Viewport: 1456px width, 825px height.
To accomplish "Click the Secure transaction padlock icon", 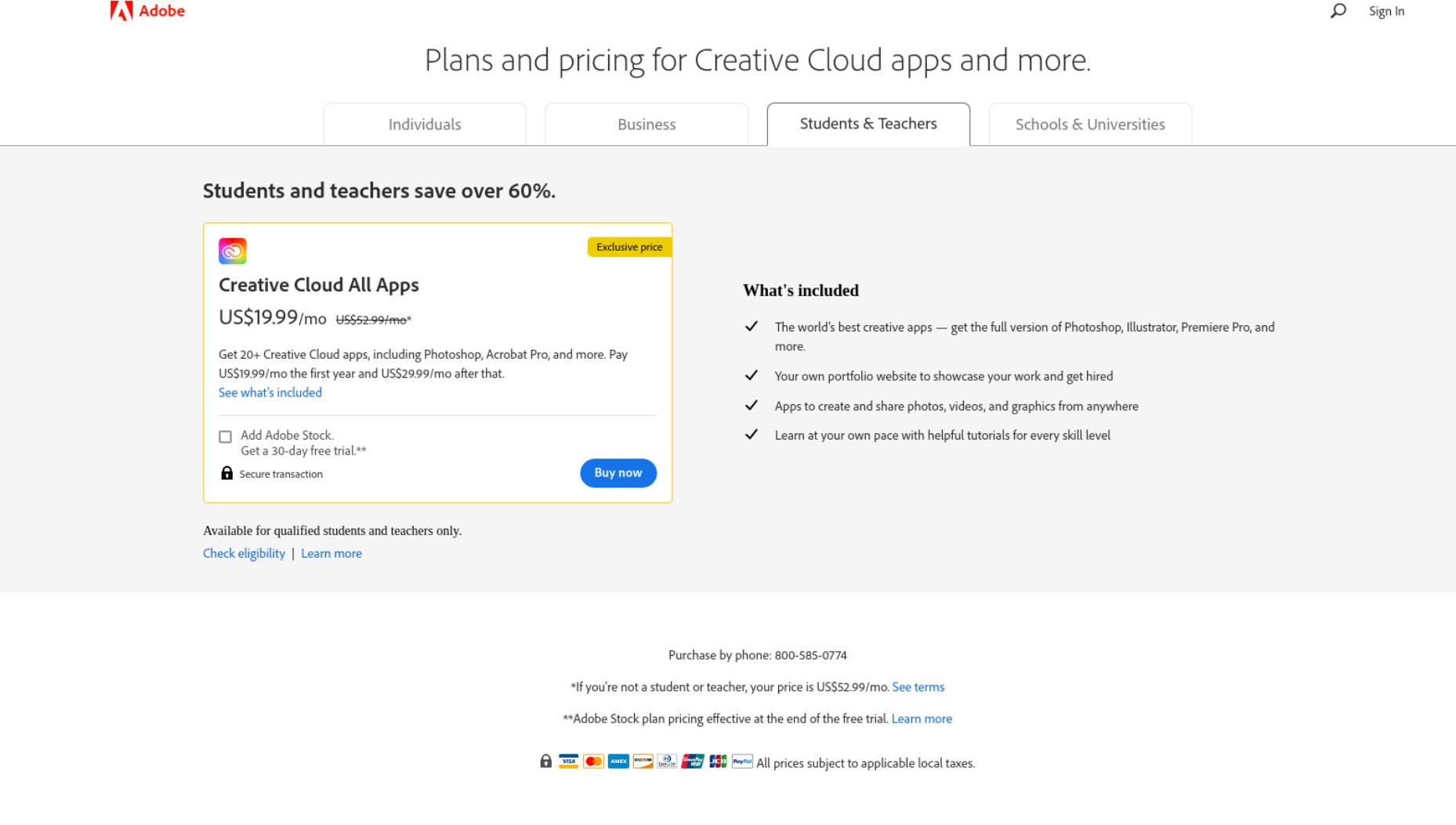I will click(226, 473).
